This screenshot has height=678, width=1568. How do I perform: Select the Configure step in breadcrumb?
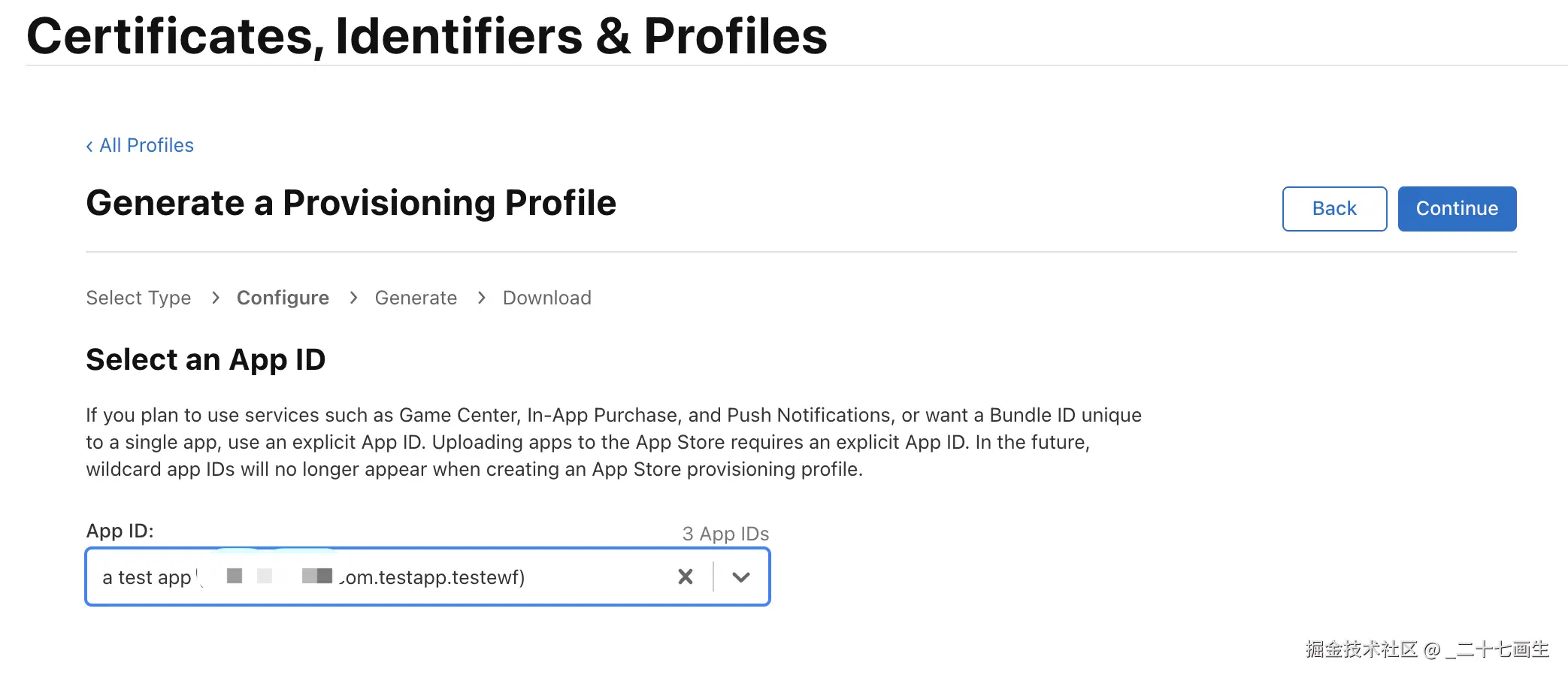(283, 298)
